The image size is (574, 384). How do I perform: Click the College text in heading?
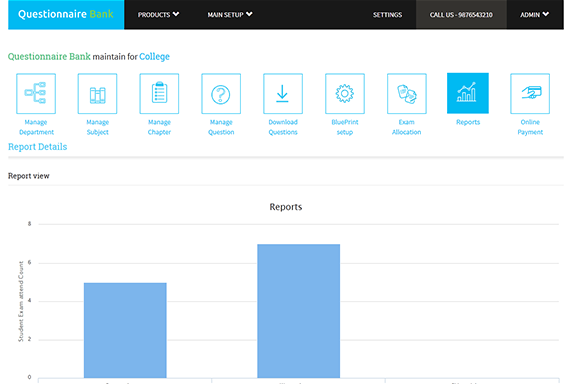154,57
